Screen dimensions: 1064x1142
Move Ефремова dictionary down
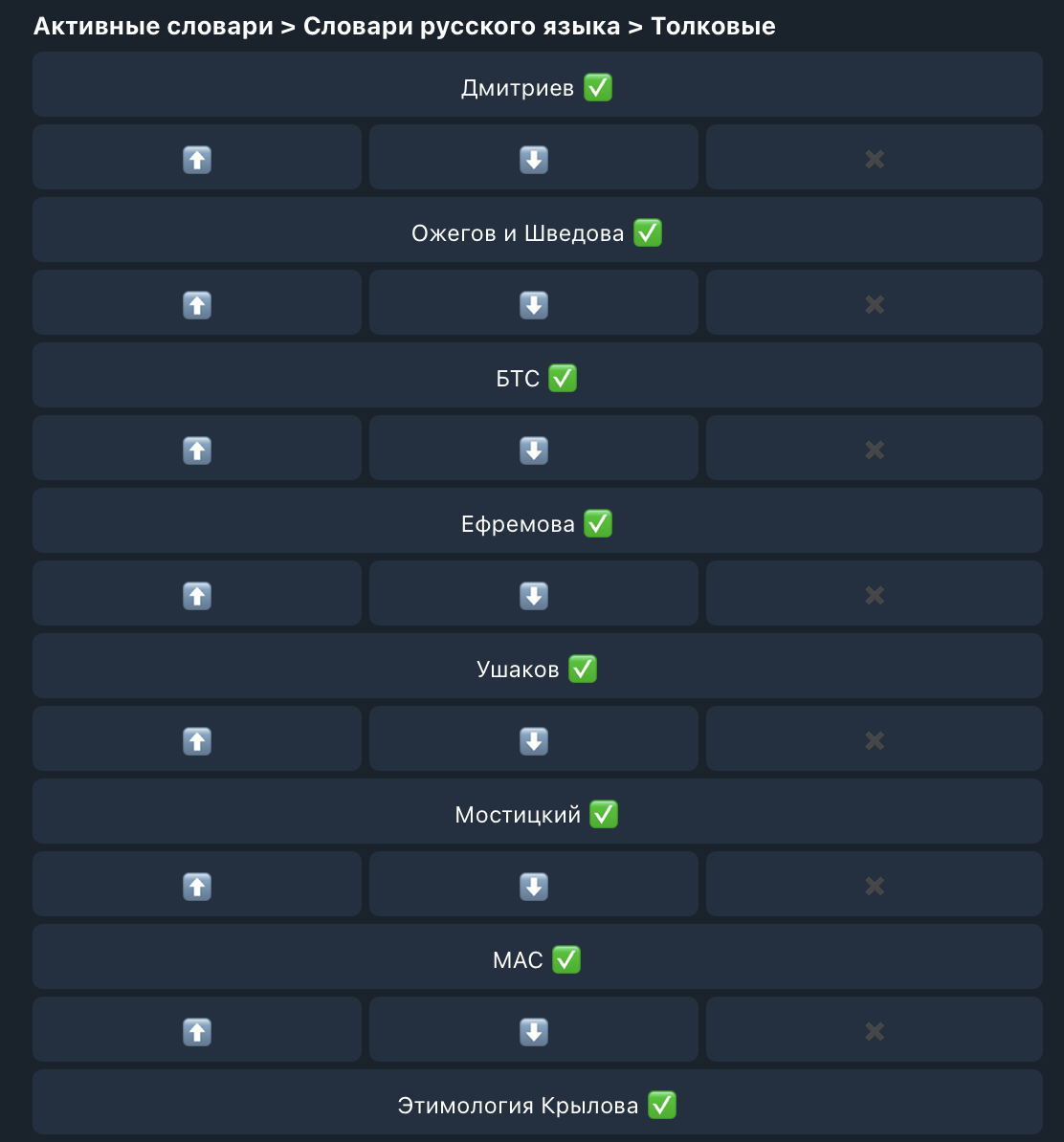click(533, 595)
